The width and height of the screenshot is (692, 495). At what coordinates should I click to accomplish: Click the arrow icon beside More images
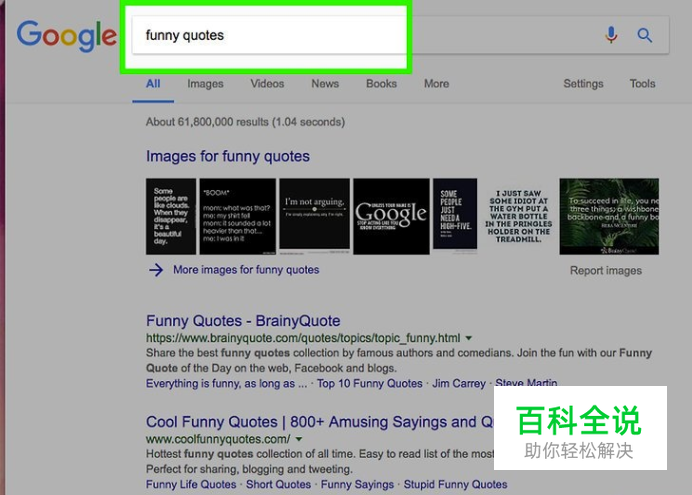click(x=156, y=270)
